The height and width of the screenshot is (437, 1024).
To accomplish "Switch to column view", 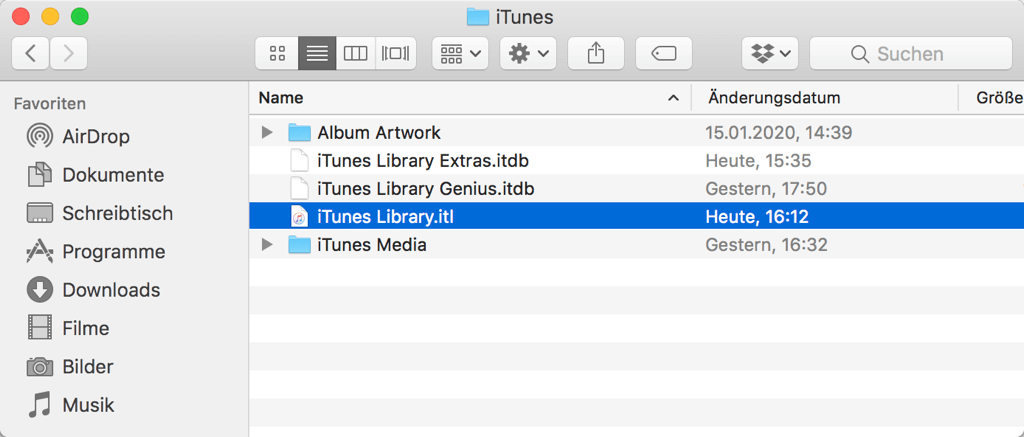I will (x=355, y=54).
